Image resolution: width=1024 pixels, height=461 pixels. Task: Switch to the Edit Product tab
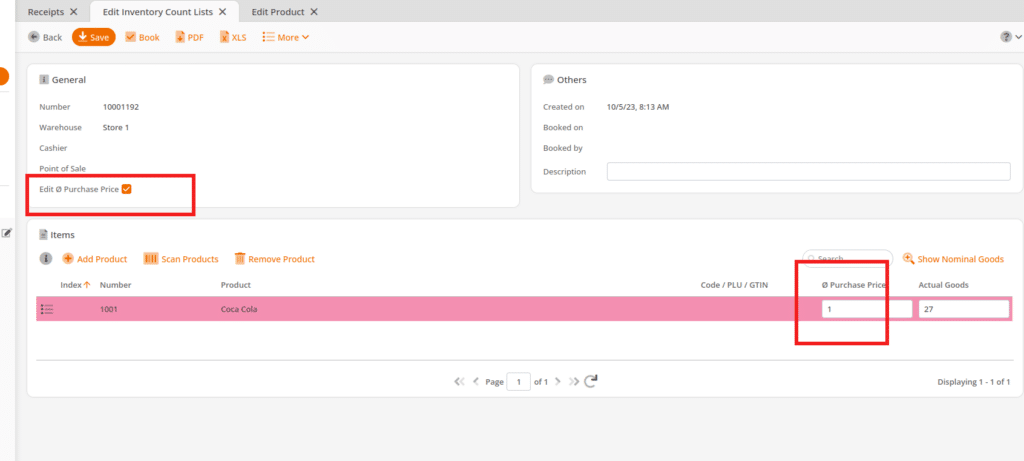click(x=278, y=12)
